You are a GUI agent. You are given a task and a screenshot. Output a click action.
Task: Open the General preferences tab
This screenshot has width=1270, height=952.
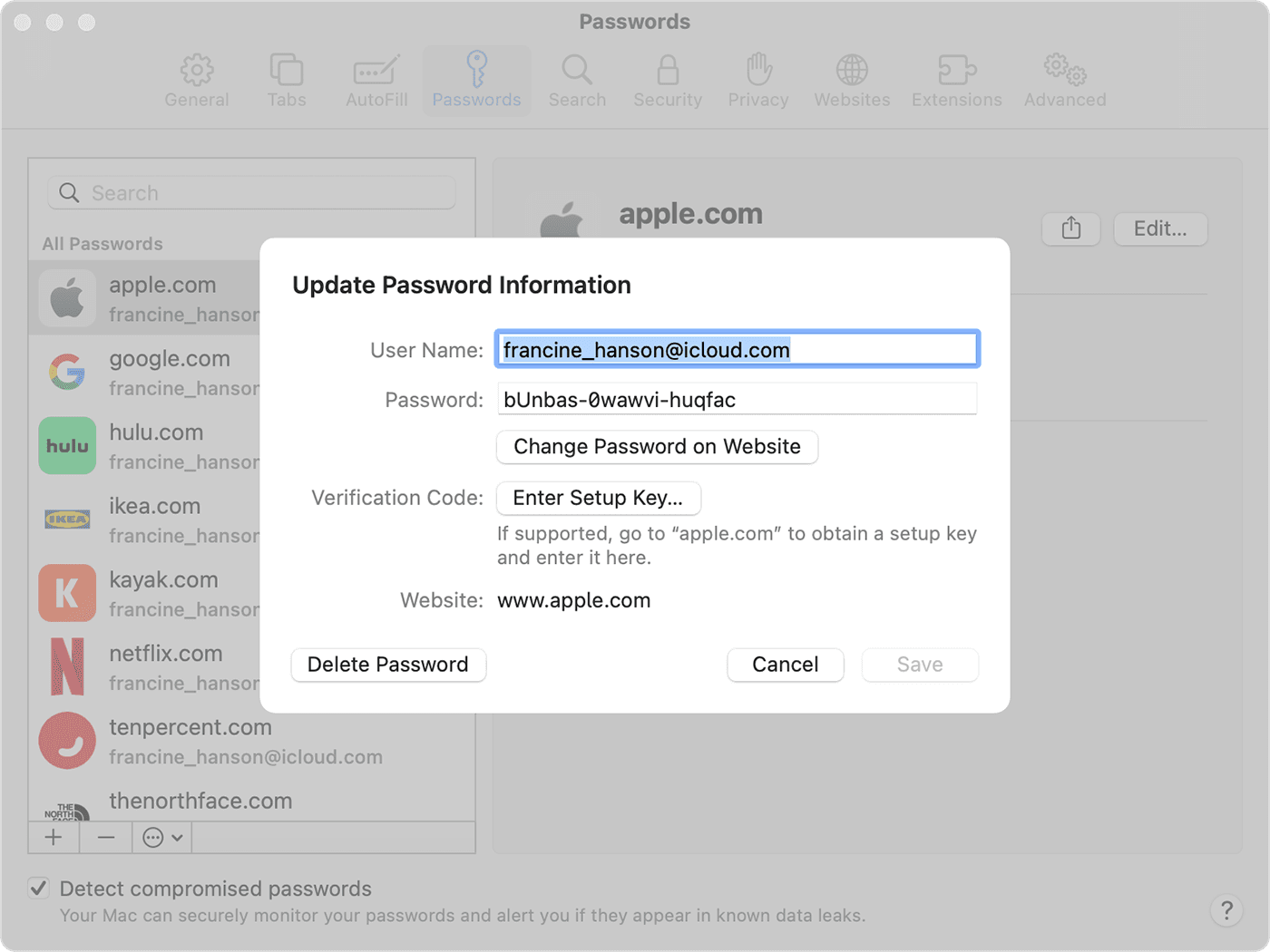click(197, 82)
